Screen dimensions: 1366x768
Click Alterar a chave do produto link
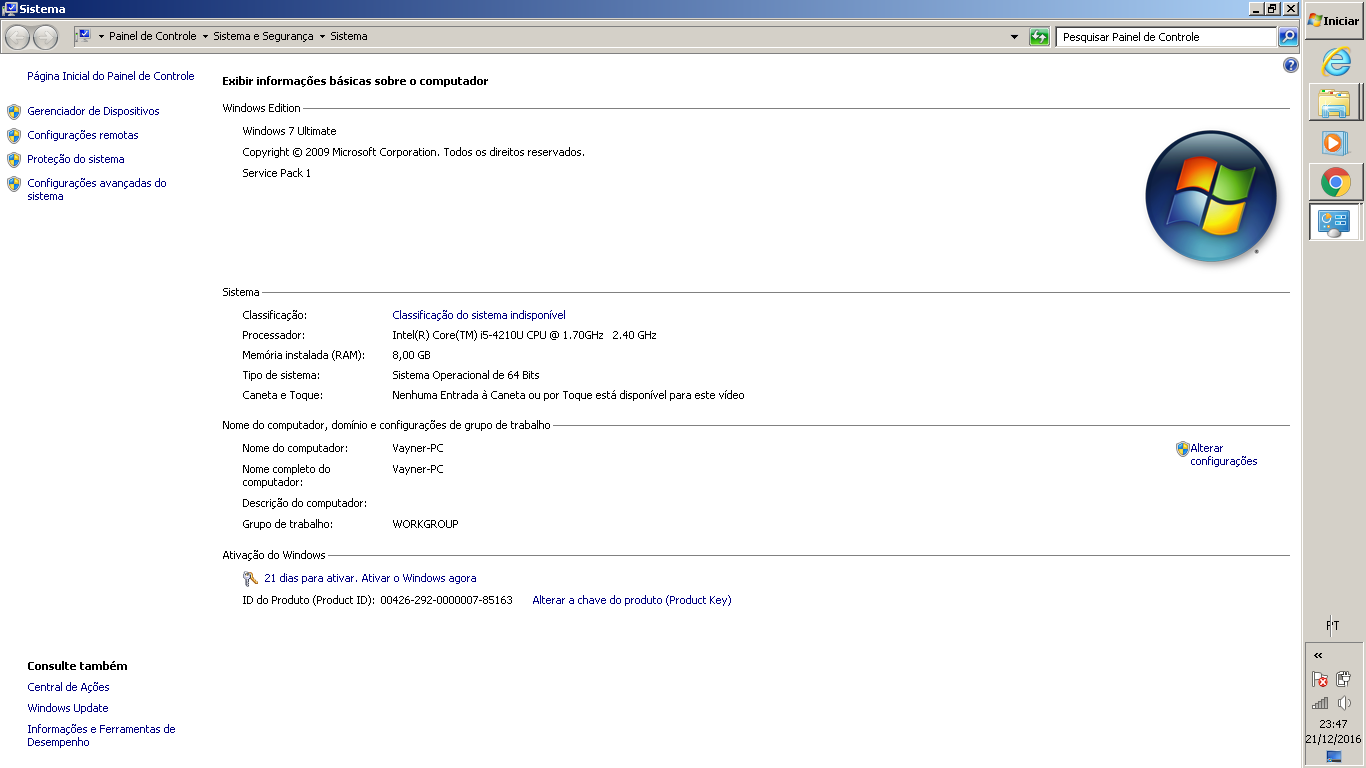coord(632,600)
